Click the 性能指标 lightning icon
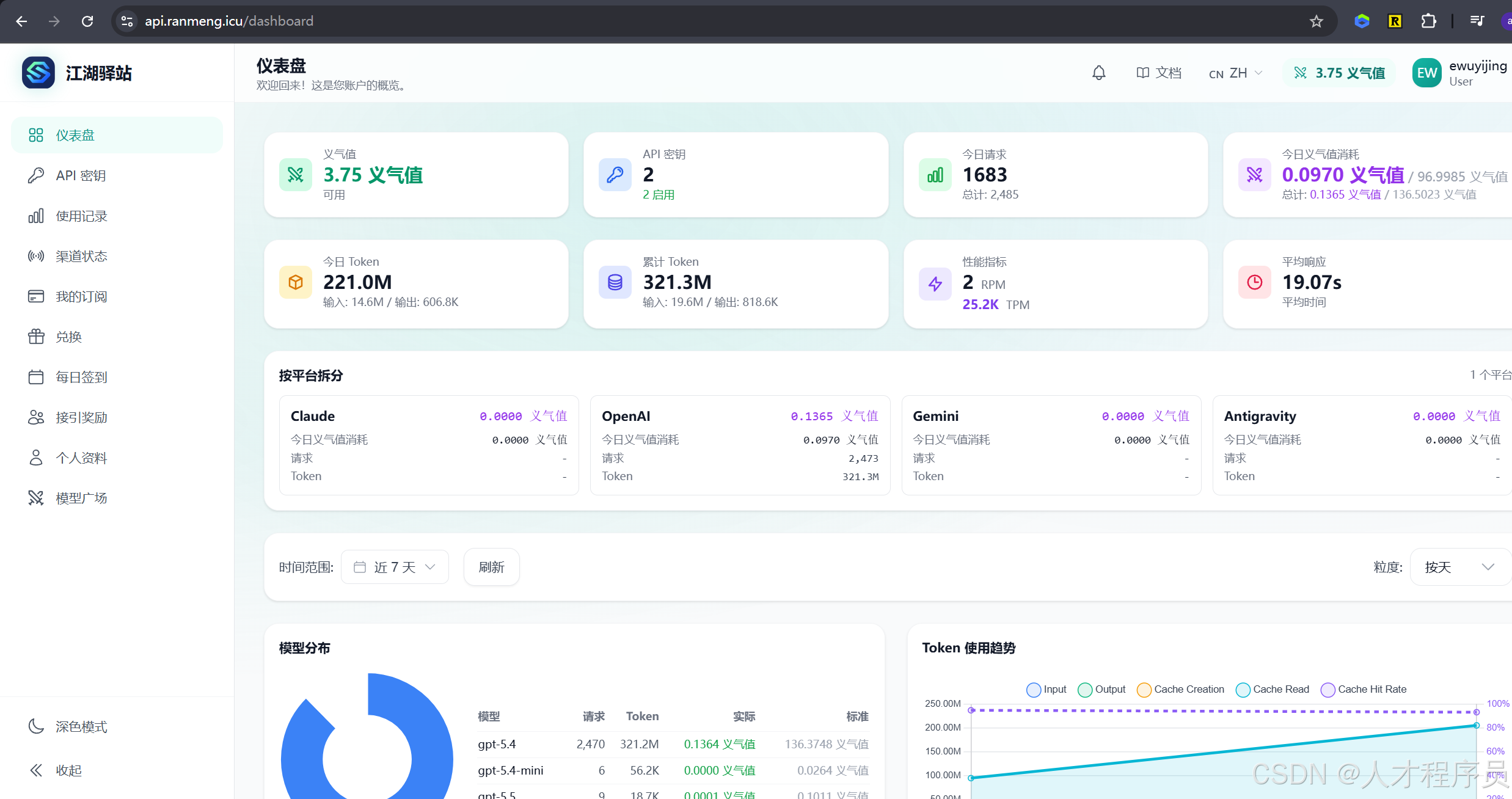Screen dimensions: 1512x799 coord(935,284)
